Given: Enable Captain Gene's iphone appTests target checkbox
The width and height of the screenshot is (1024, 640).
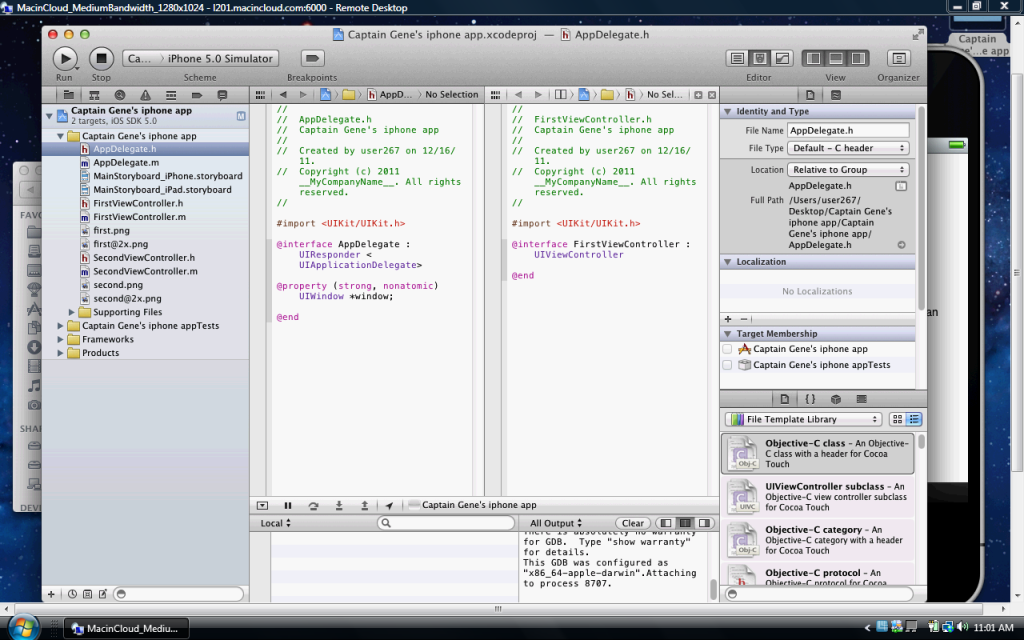Looking at the screenshot, I should [x=727, y=365].
